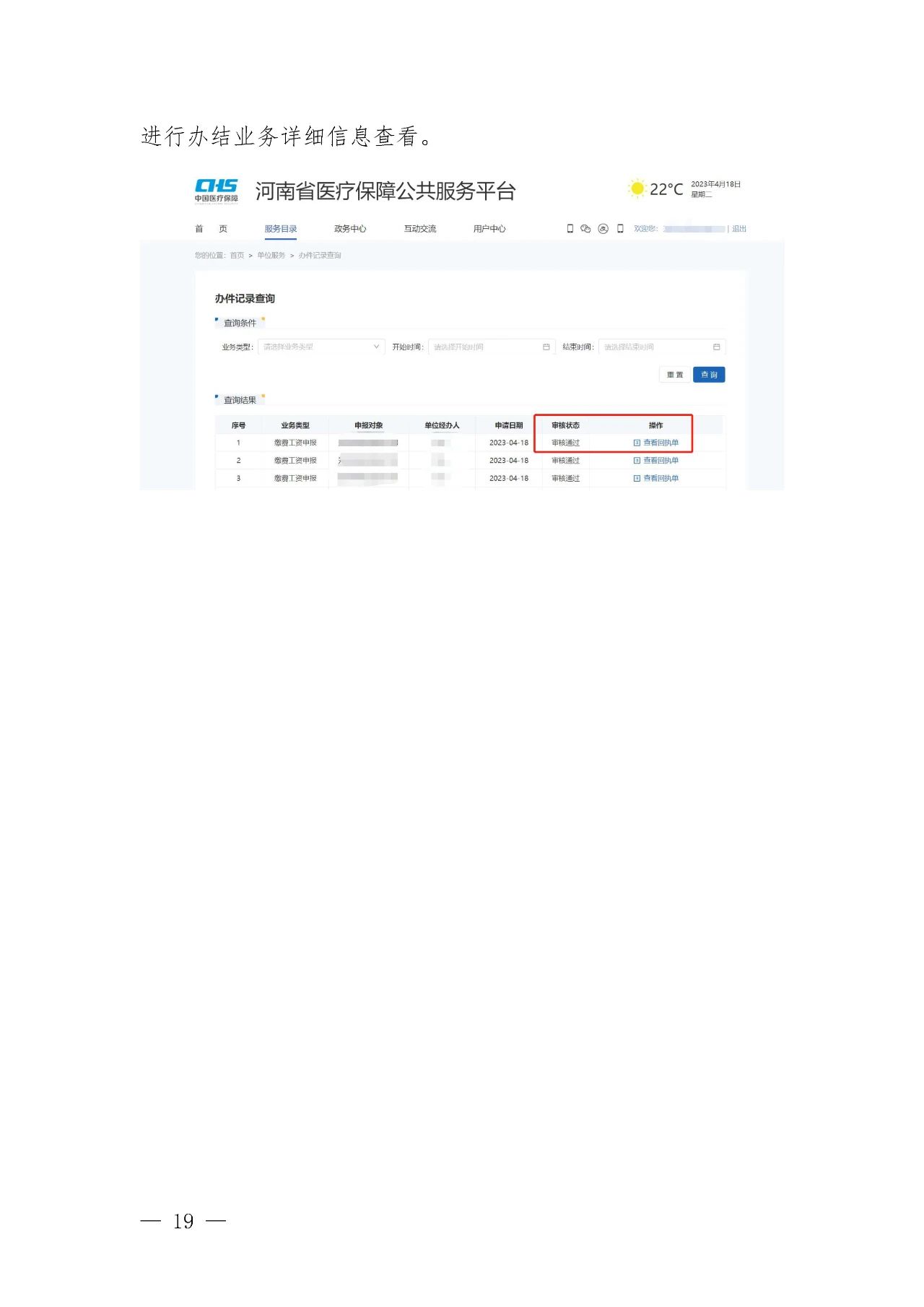Click the 序号 column header

pyautogui.click(x=238, y=425)
